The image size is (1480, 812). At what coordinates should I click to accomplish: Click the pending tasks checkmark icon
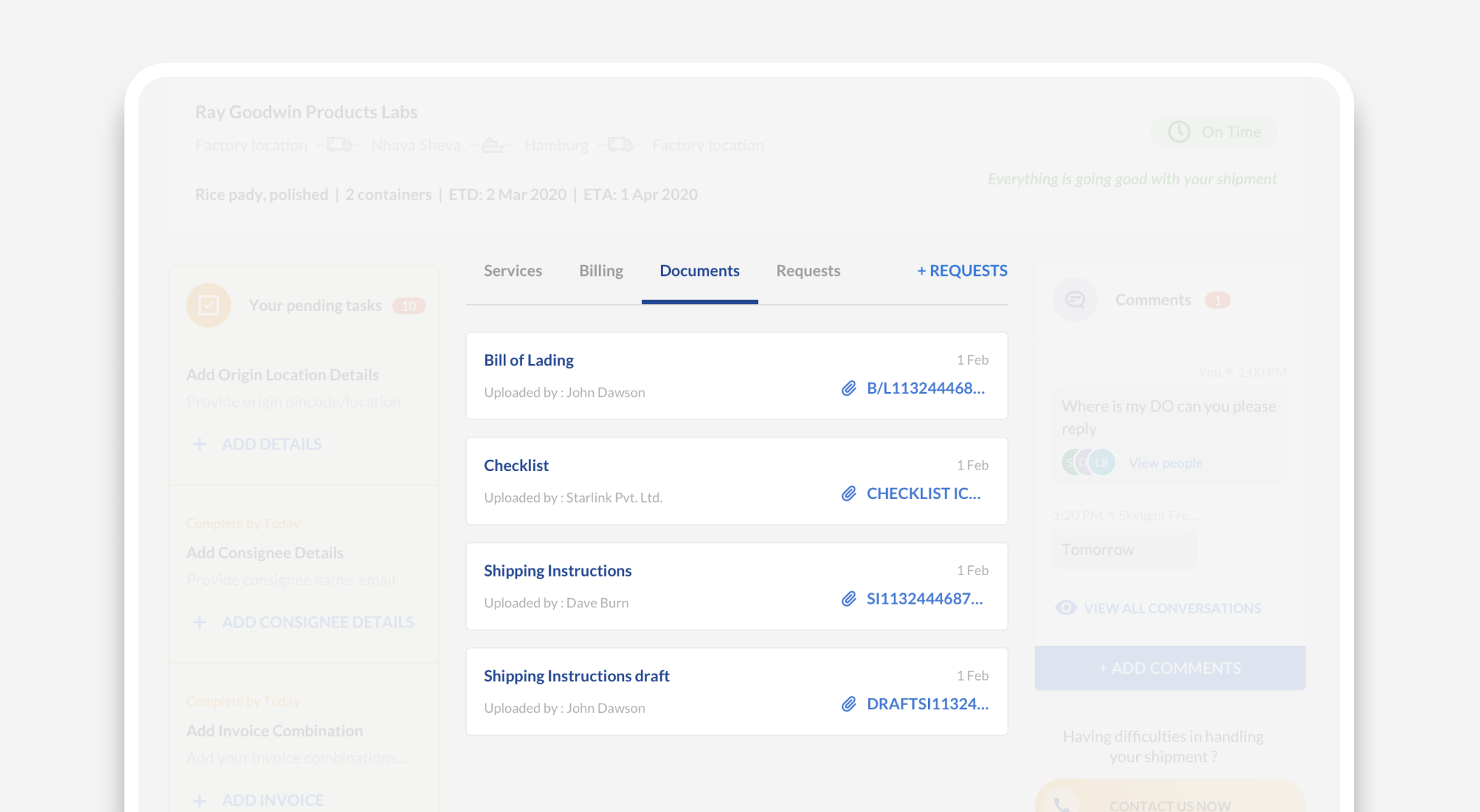[208, 305]
